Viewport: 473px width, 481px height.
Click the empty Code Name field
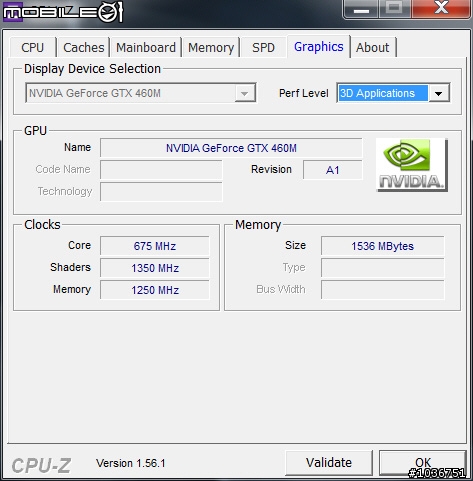pos(161,170)
